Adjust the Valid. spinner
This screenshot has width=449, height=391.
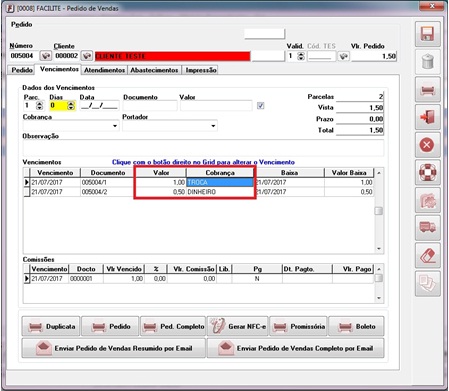pos(301,56)
